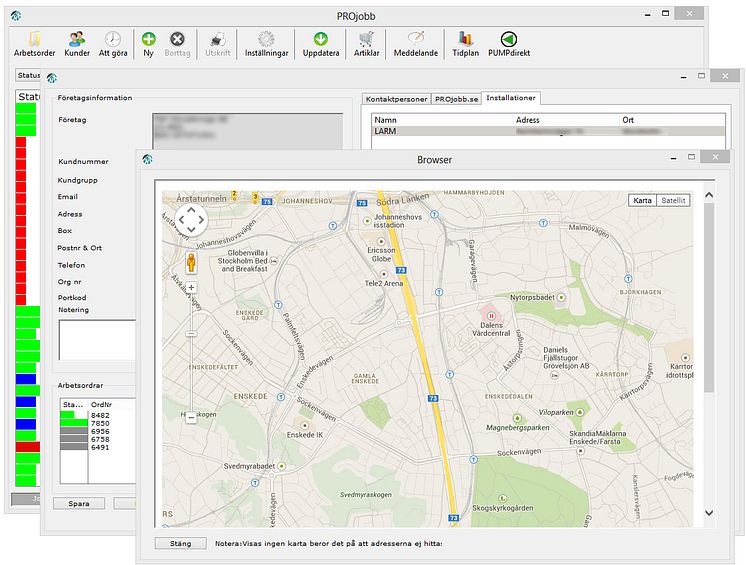Click the Street View pegman icon
The width and height of the screenshot is (746, 565).
click(x=191, y=263)
